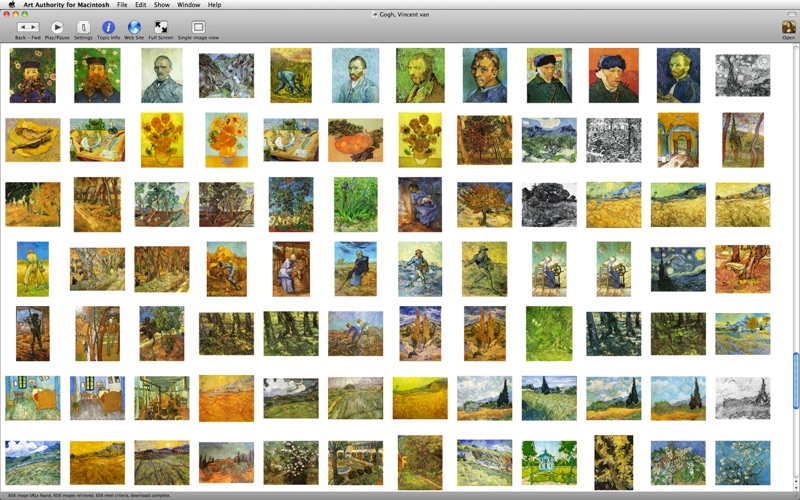Click the Back arrow in the toolbar
800x500 pixels.
point(23,27)
